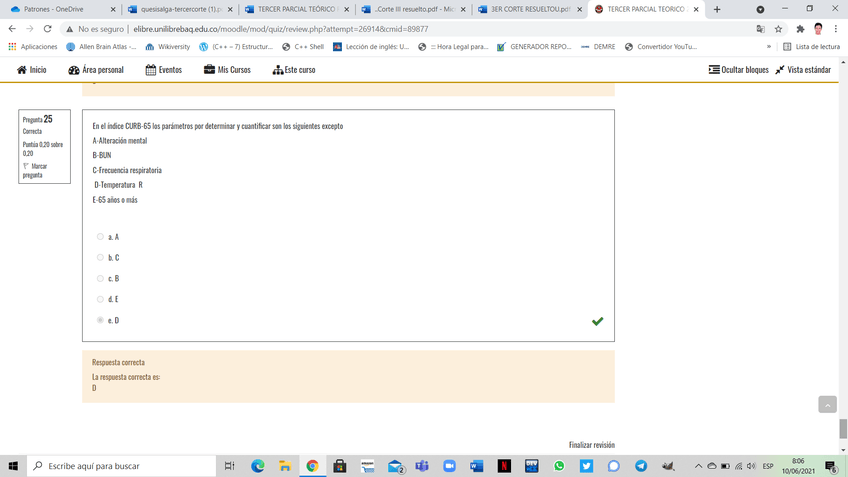Open the notifications action center icon
Image resolution: width=848 pixels, height=477 pixels.
pyautogui.click(x=832, y=466)
